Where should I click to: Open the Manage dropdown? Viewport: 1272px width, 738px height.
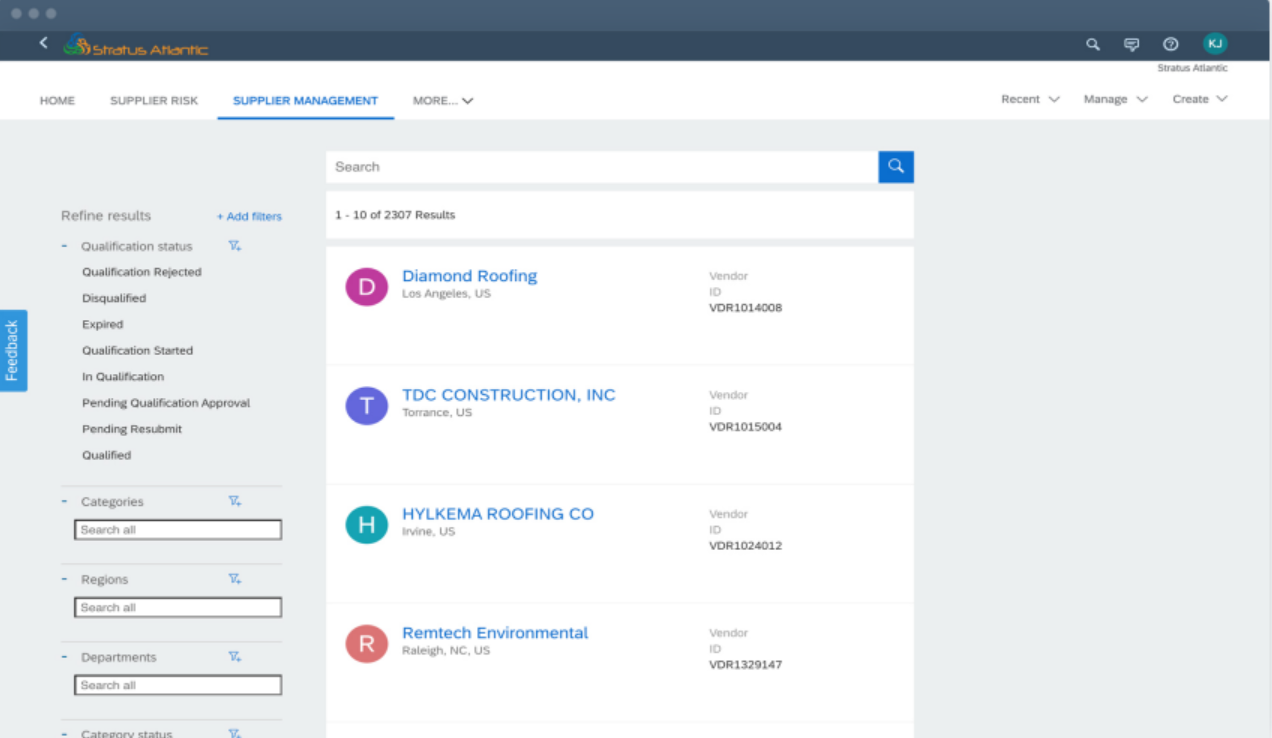(x=1114, y=99)
